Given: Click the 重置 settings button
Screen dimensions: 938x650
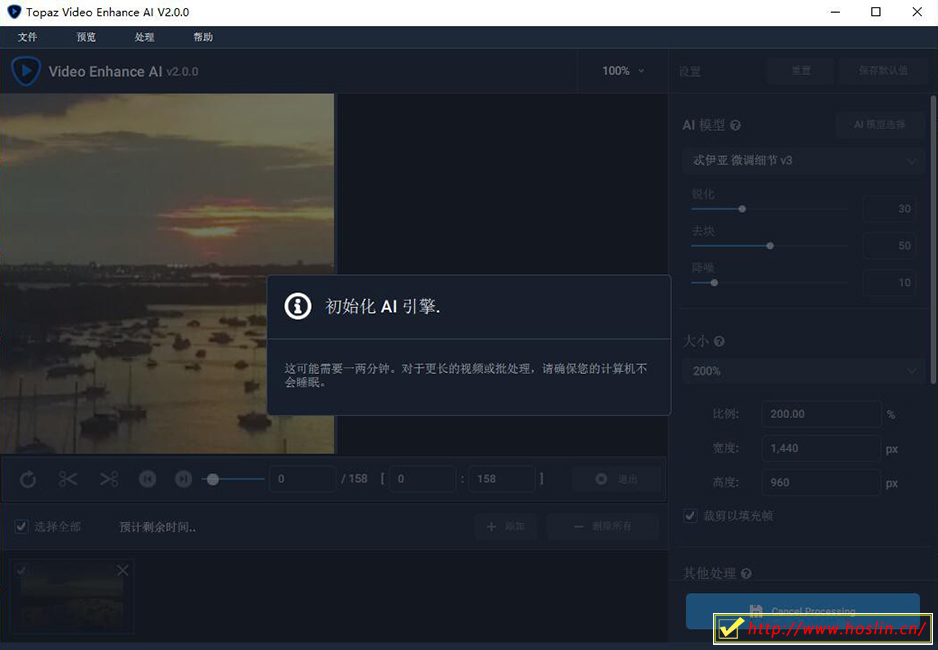Looking at the screenshot, I should (x=800, y=71).
